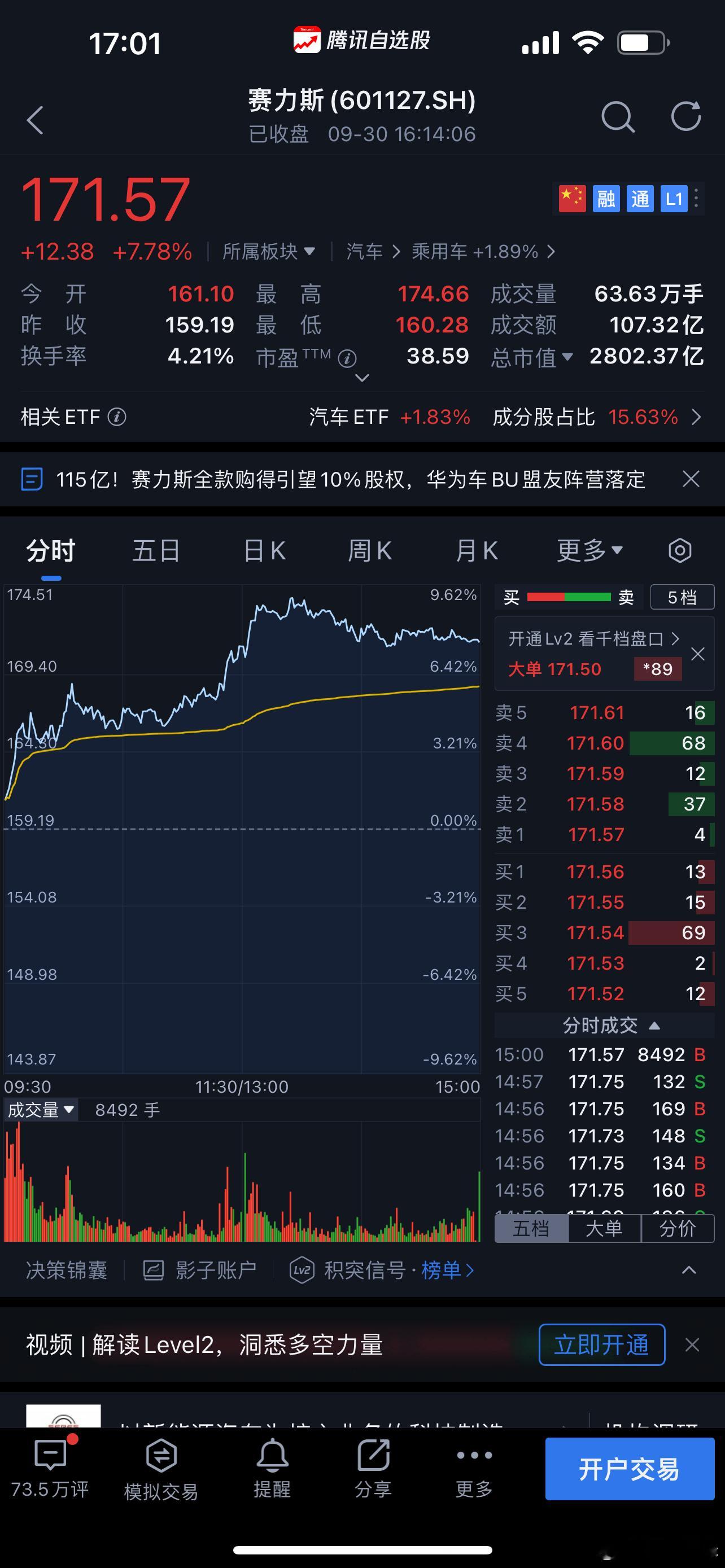Open the 榜单 link
This screenshot has width=725, height=1568.
447,1271
